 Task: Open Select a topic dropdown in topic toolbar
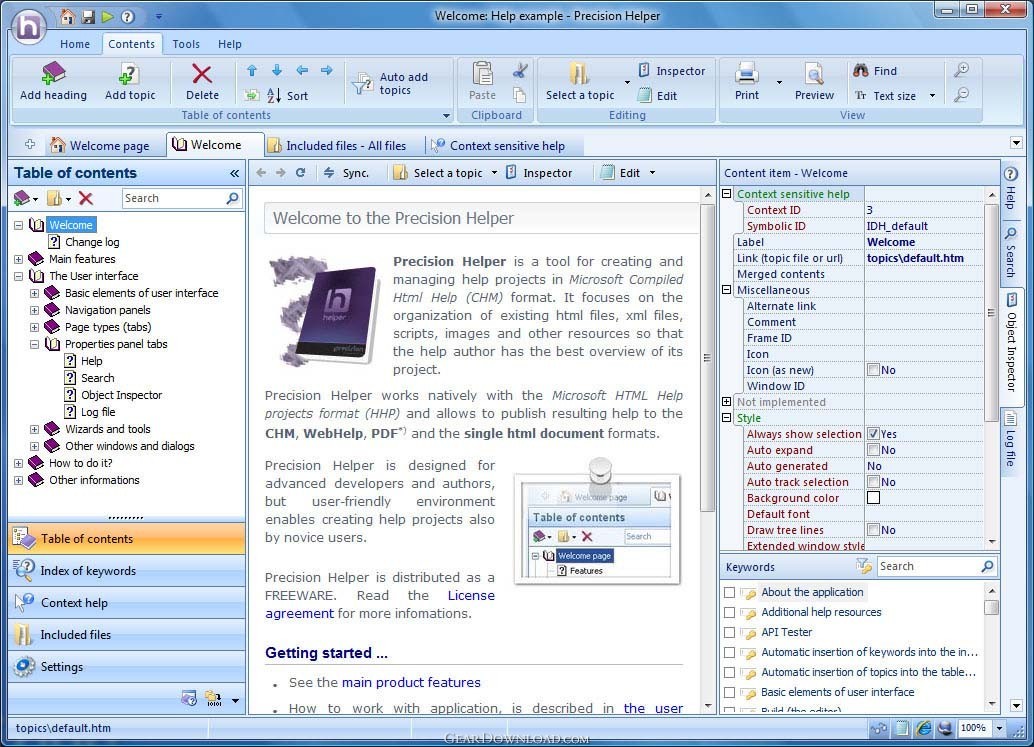click(494, 173)
